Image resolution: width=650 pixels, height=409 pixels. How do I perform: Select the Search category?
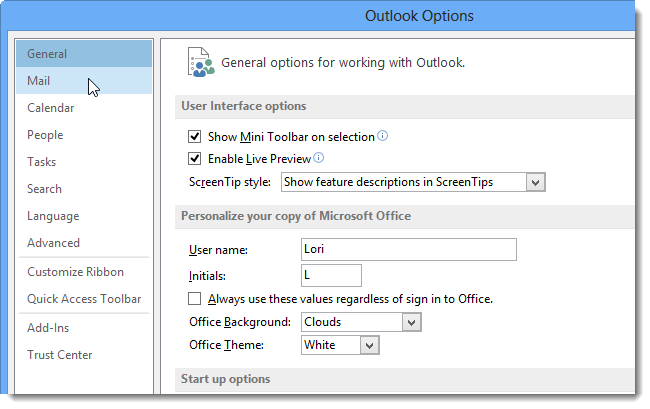(84, 189)
